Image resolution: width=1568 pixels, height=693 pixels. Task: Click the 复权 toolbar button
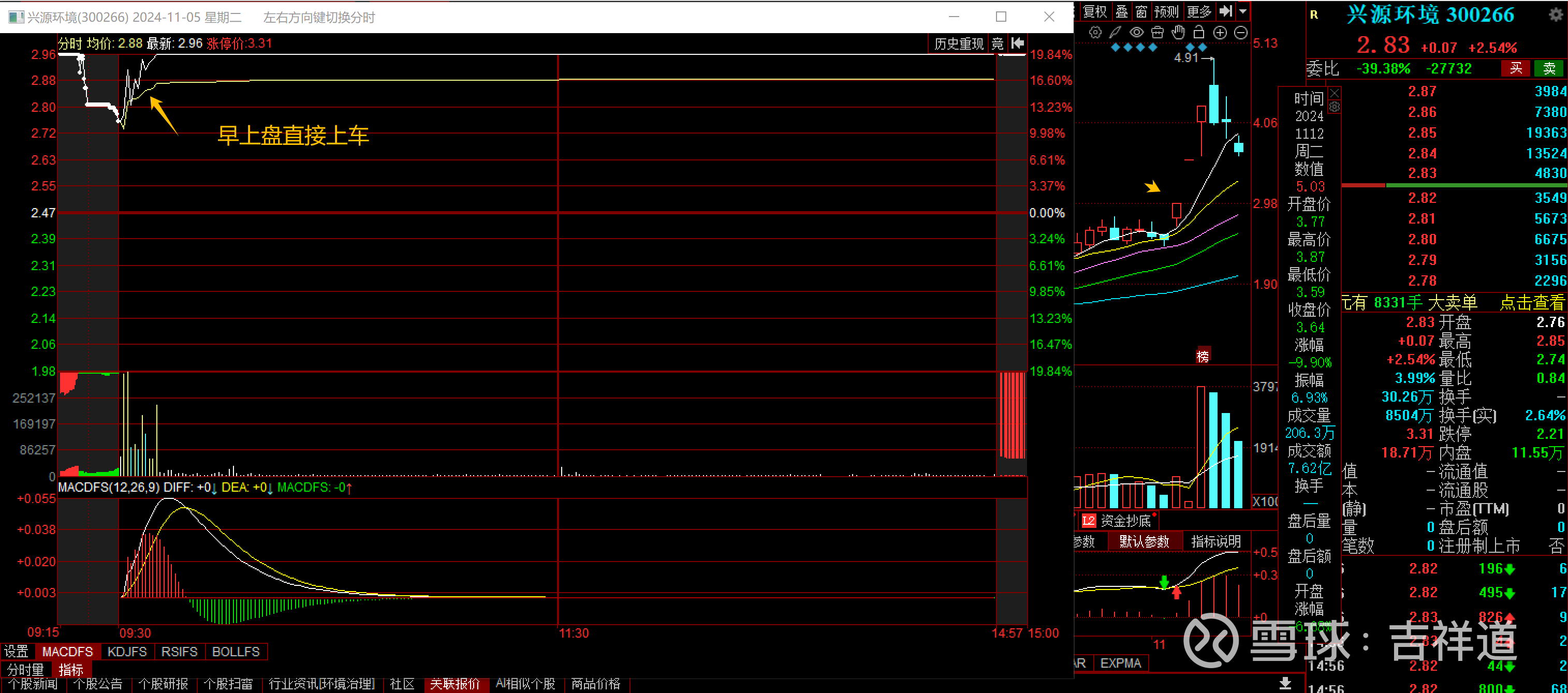pos(1094,11)
